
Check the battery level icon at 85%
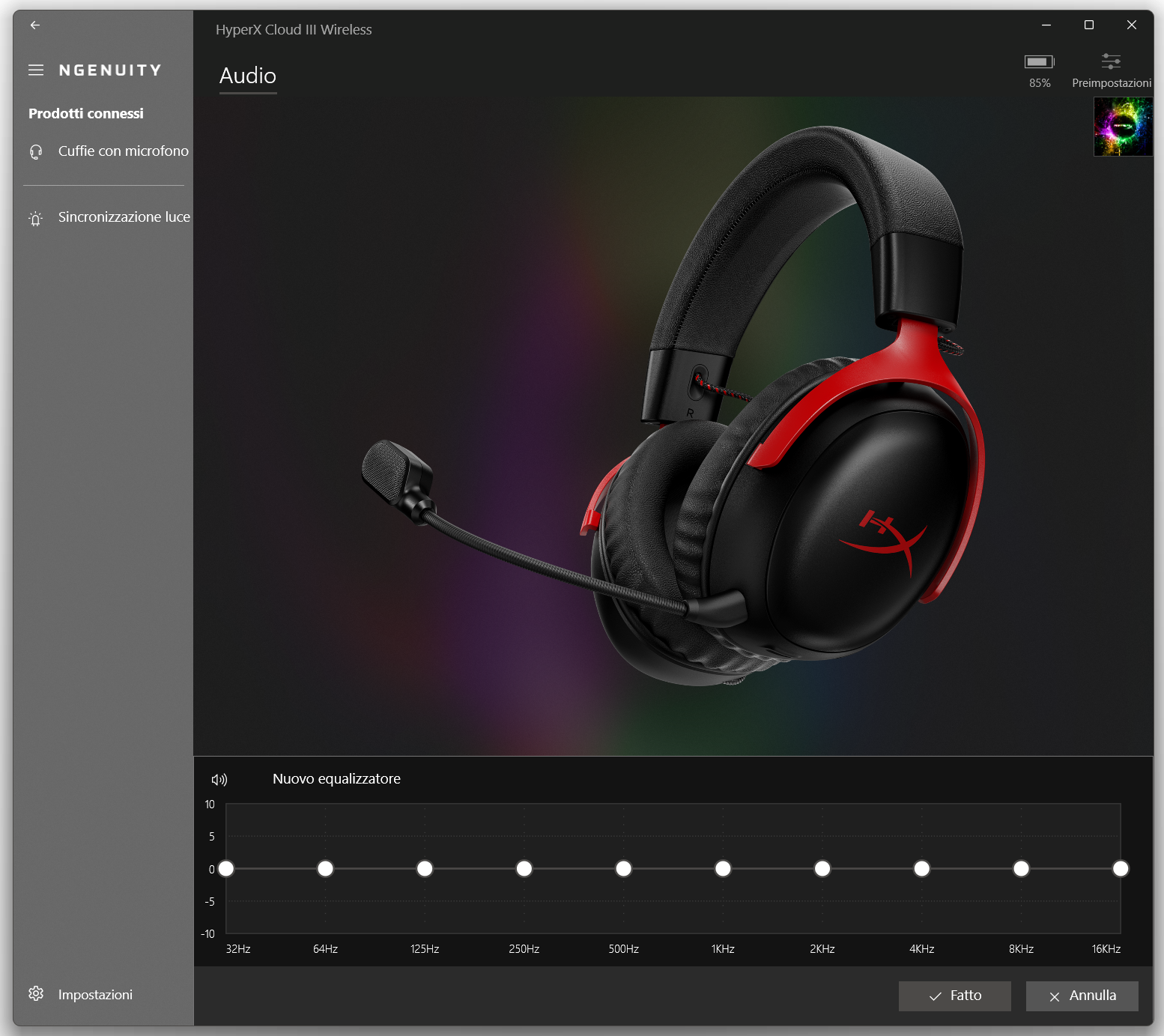[1040, 61]
